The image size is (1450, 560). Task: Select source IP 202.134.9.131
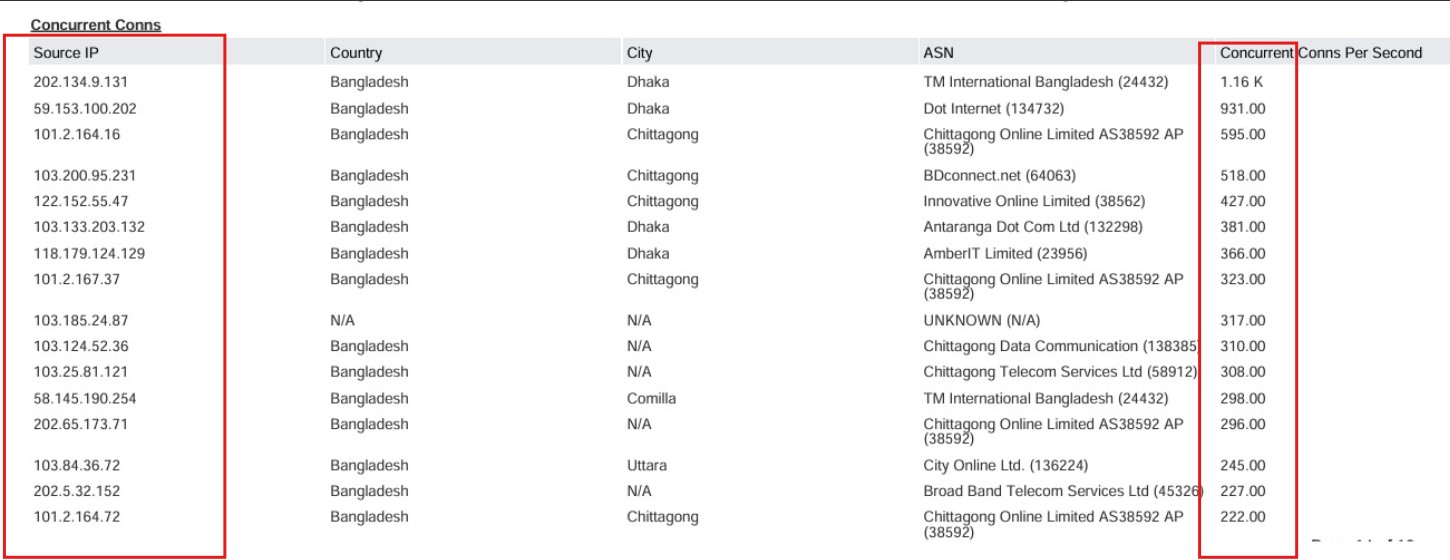pos(81,82)
